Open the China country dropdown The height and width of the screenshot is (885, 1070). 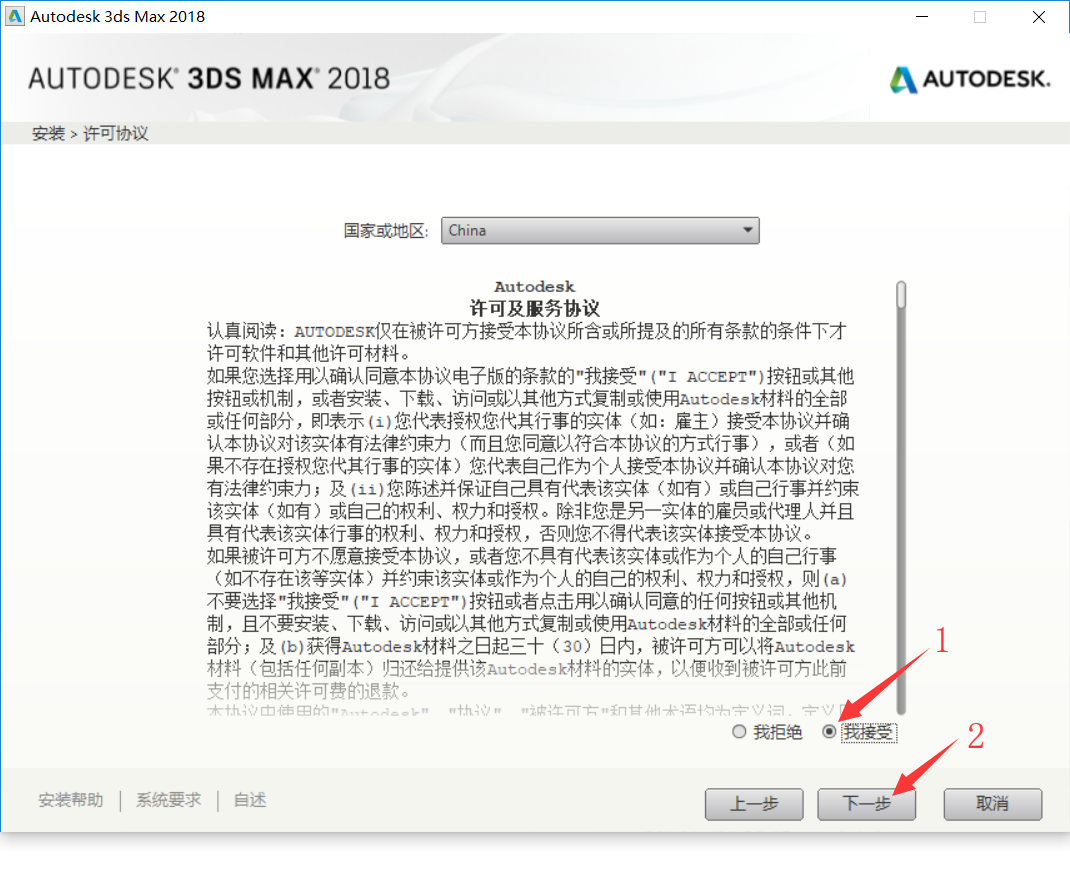click(x=600, y=231)
